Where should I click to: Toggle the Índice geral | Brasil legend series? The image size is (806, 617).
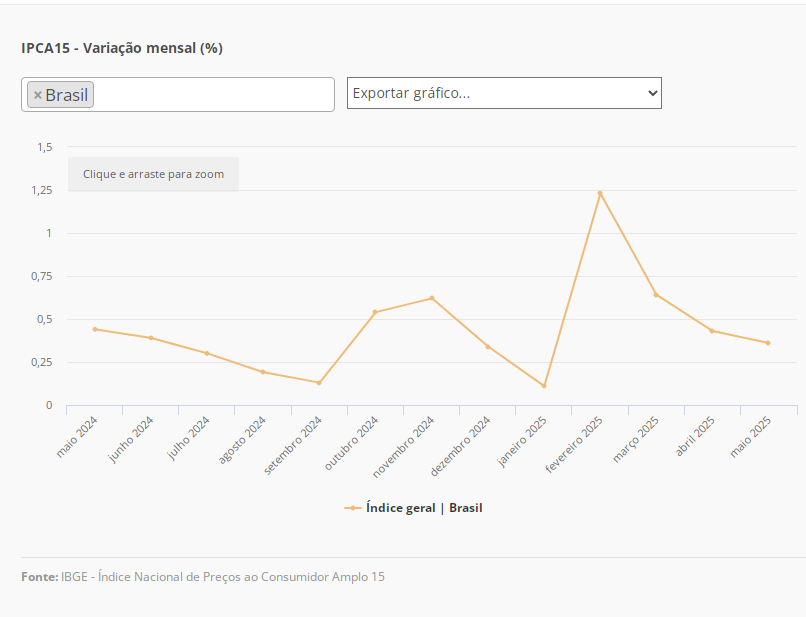(424, 508)
